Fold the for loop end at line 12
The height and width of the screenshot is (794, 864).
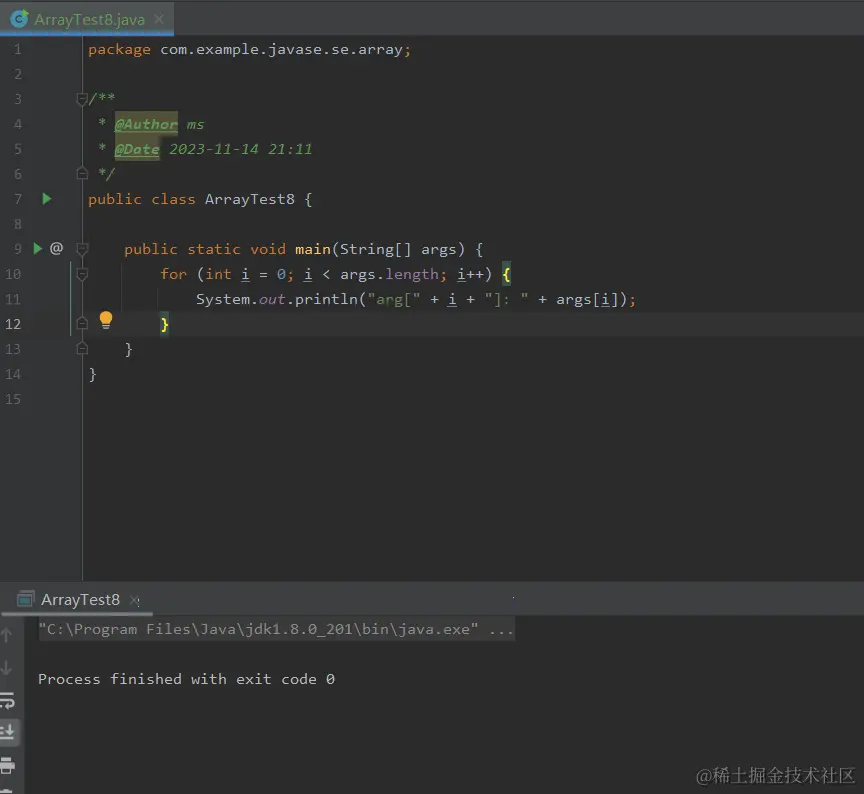(82, 324)
